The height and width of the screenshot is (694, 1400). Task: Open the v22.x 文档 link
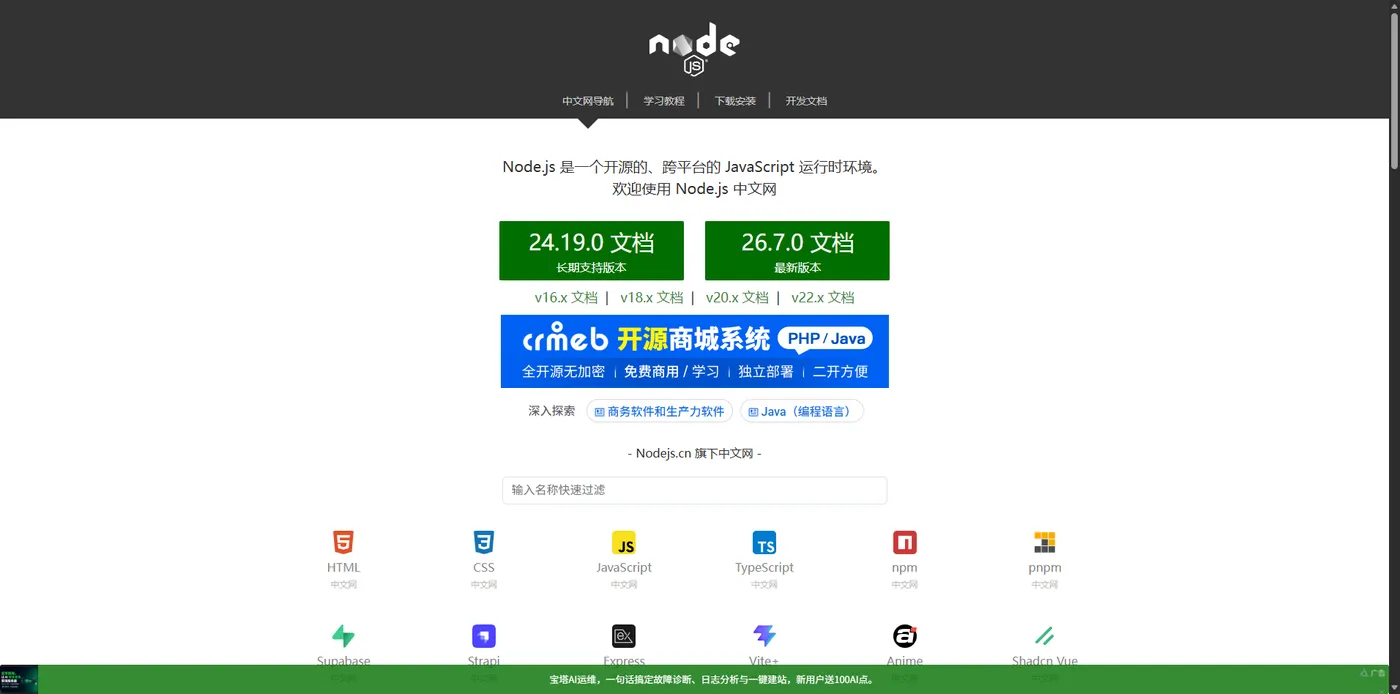pyautogui.click(x=823, y=297)
